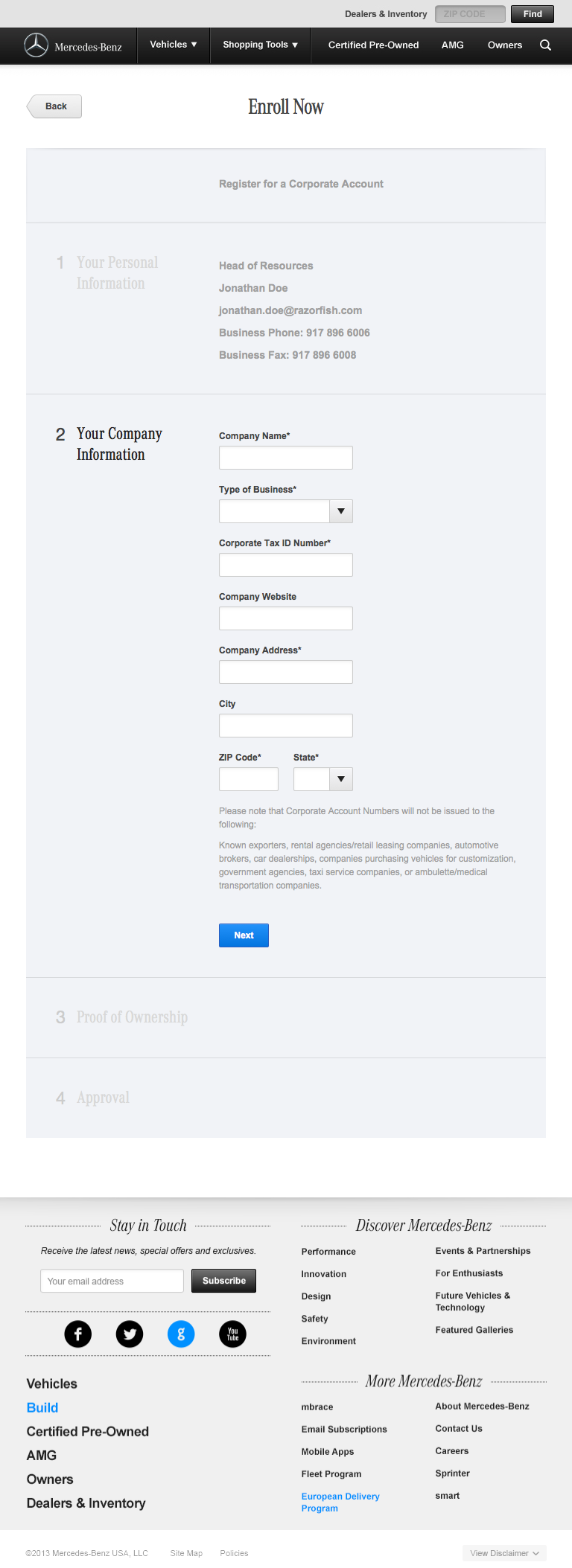The image size is (572, 1568).
Task: Go to Certified Pre-Owned in navigation bar
Action: tap(373, 45)
